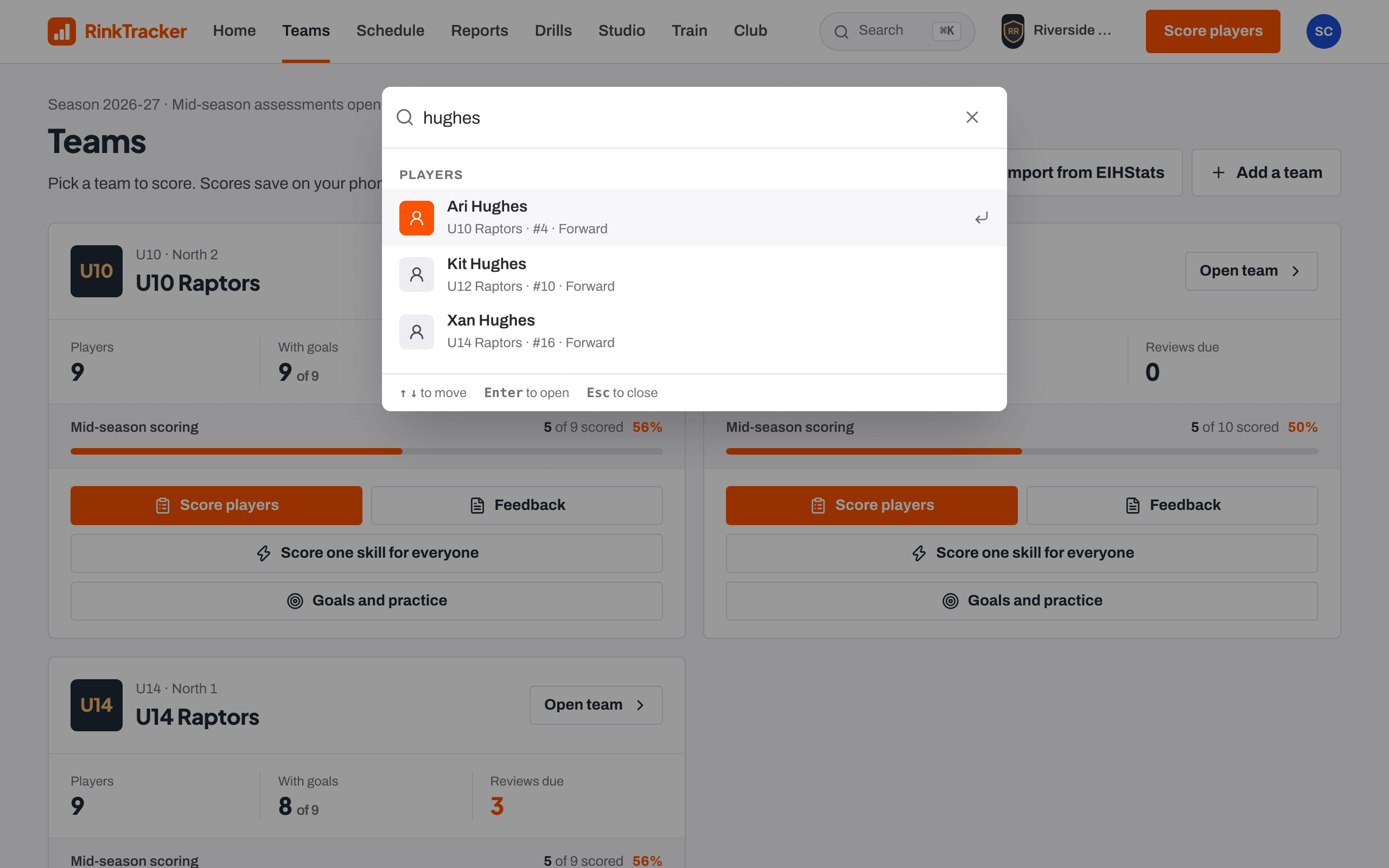Click the U10 team badge
The height and width of the screenshot is (868, 1389).
[x=97, y=271]
